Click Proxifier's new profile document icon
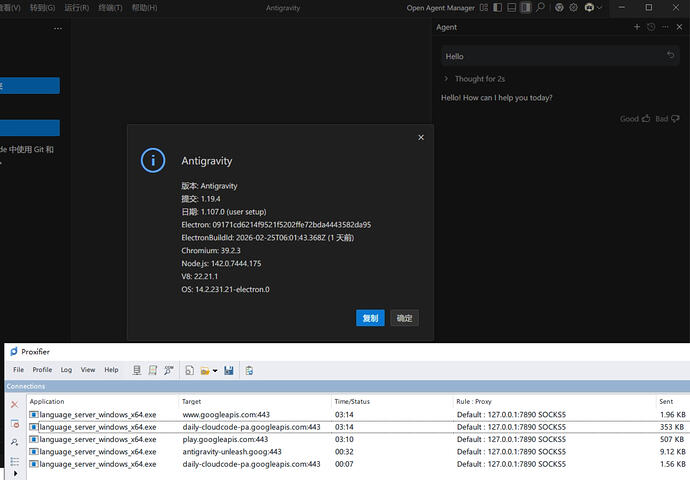 189,370
